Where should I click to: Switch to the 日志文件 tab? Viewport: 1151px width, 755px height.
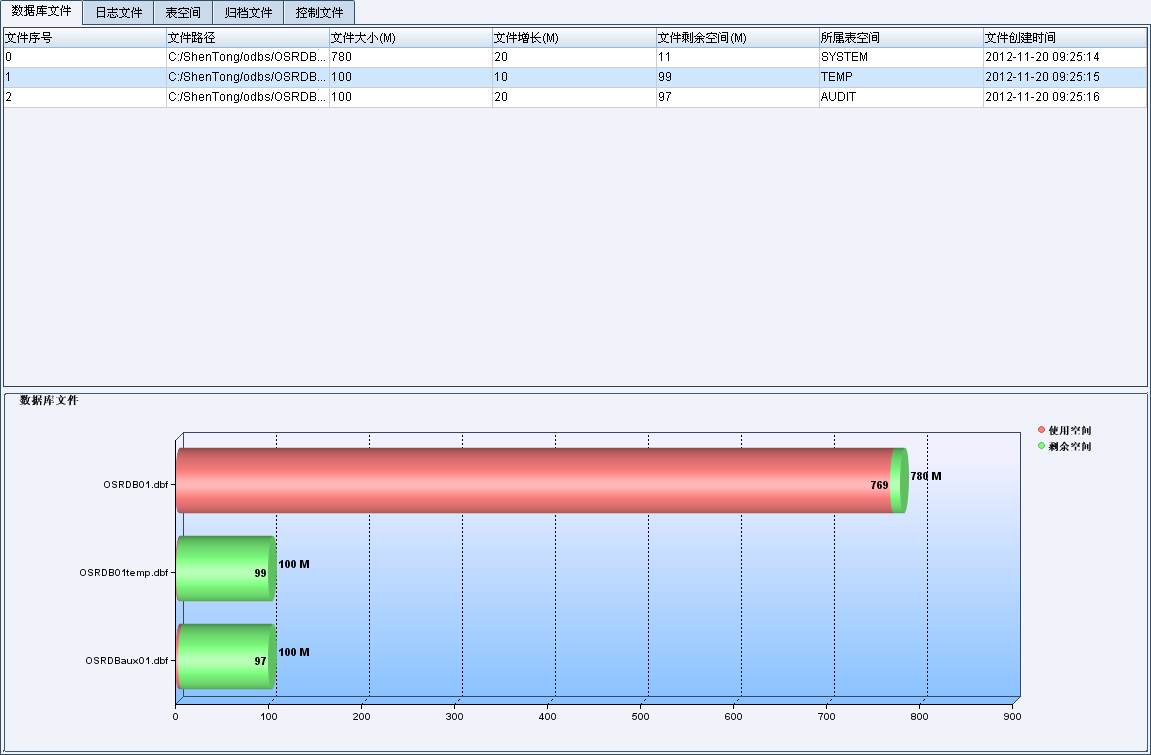pyautogui.click(x=119, y=13)
